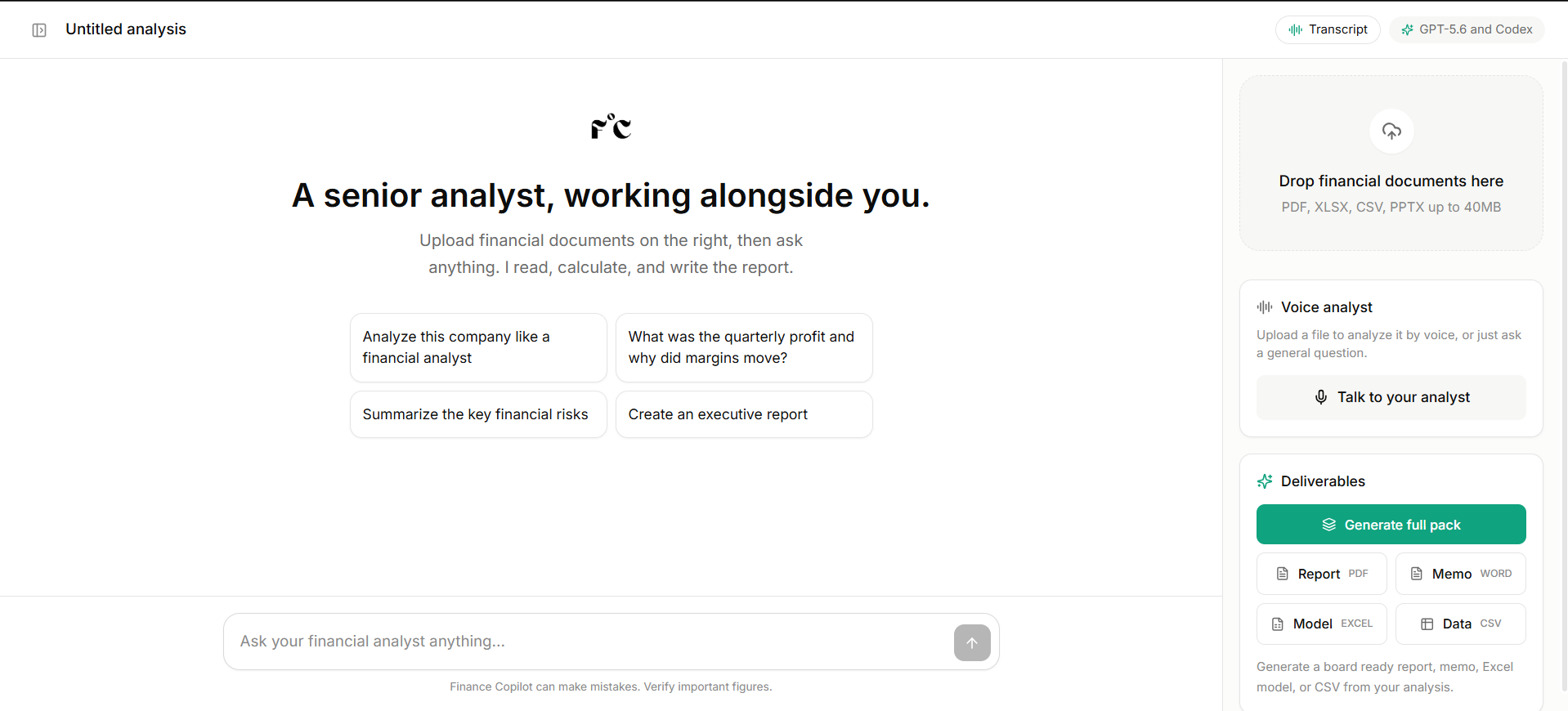
Task: Click the Deliverables sparkle icon
Action: coord(1265,481)
